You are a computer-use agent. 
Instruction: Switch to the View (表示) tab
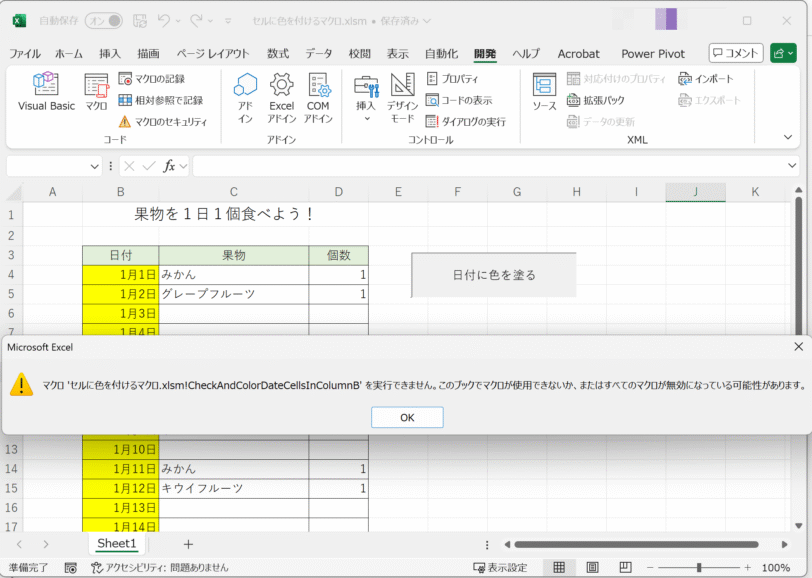[x=398, y=53]
